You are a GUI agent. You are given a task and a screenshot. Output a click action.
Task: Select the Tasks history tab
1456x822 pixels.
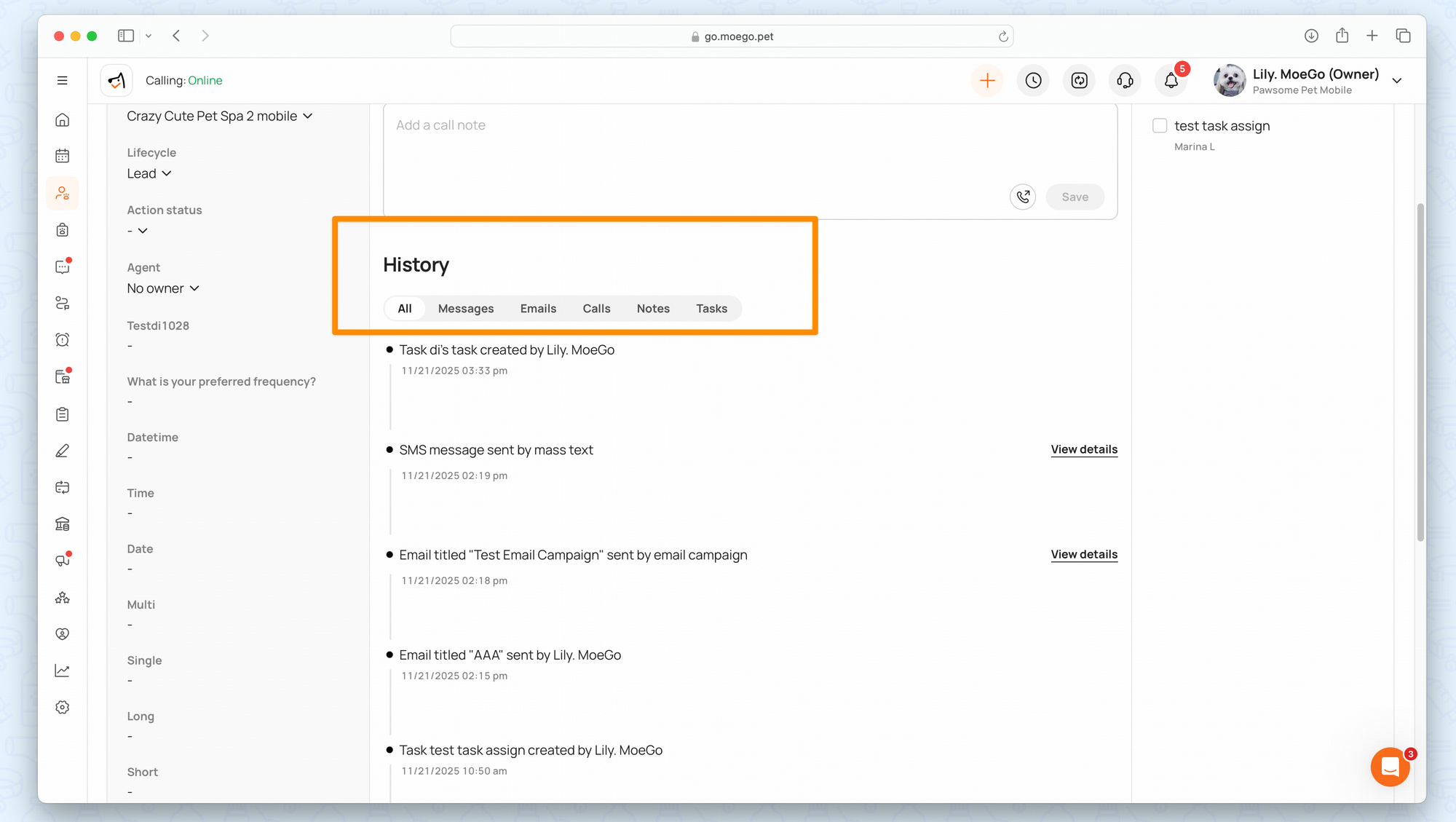pos(711,309)
